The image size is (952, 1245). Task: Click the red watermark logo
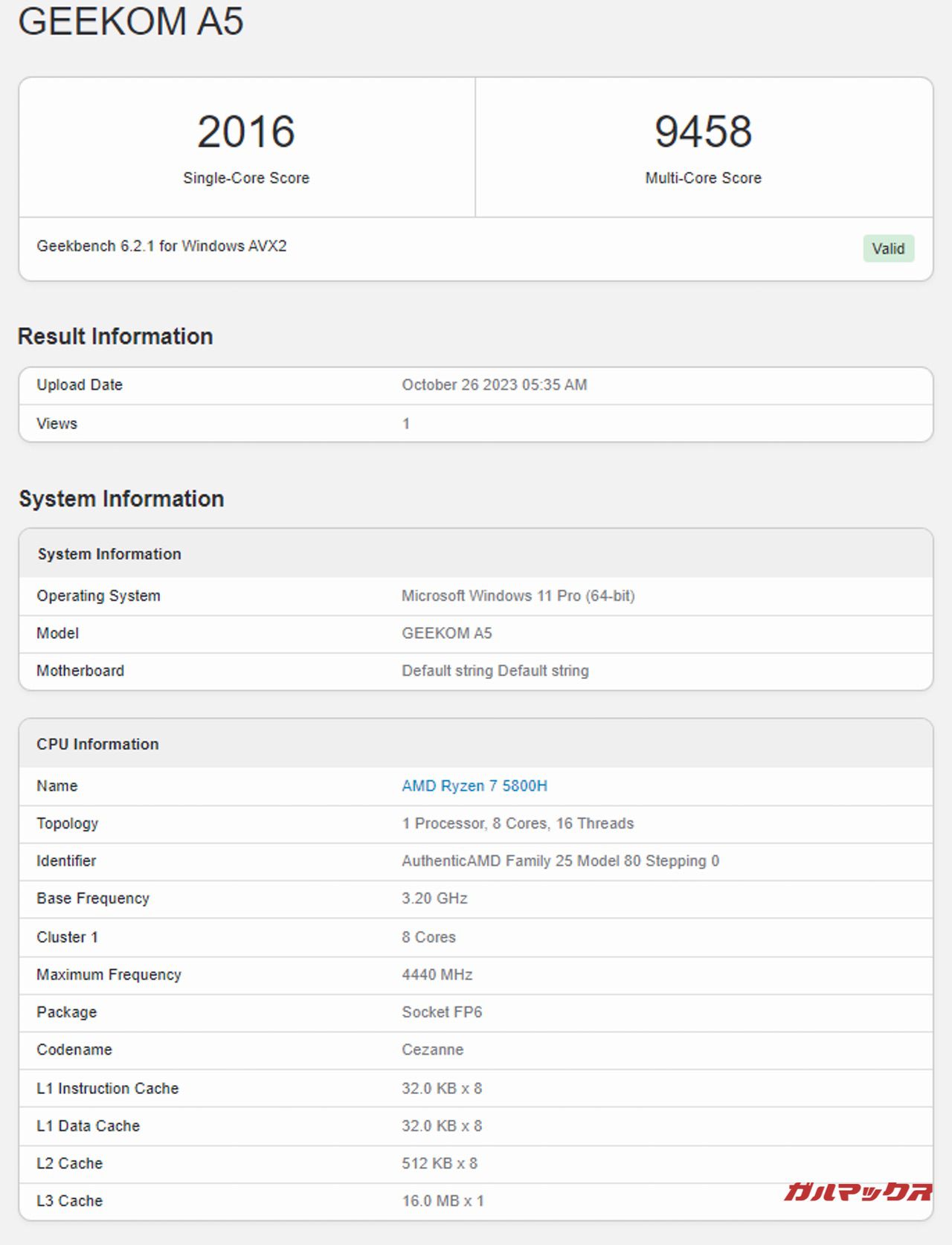857,1191
